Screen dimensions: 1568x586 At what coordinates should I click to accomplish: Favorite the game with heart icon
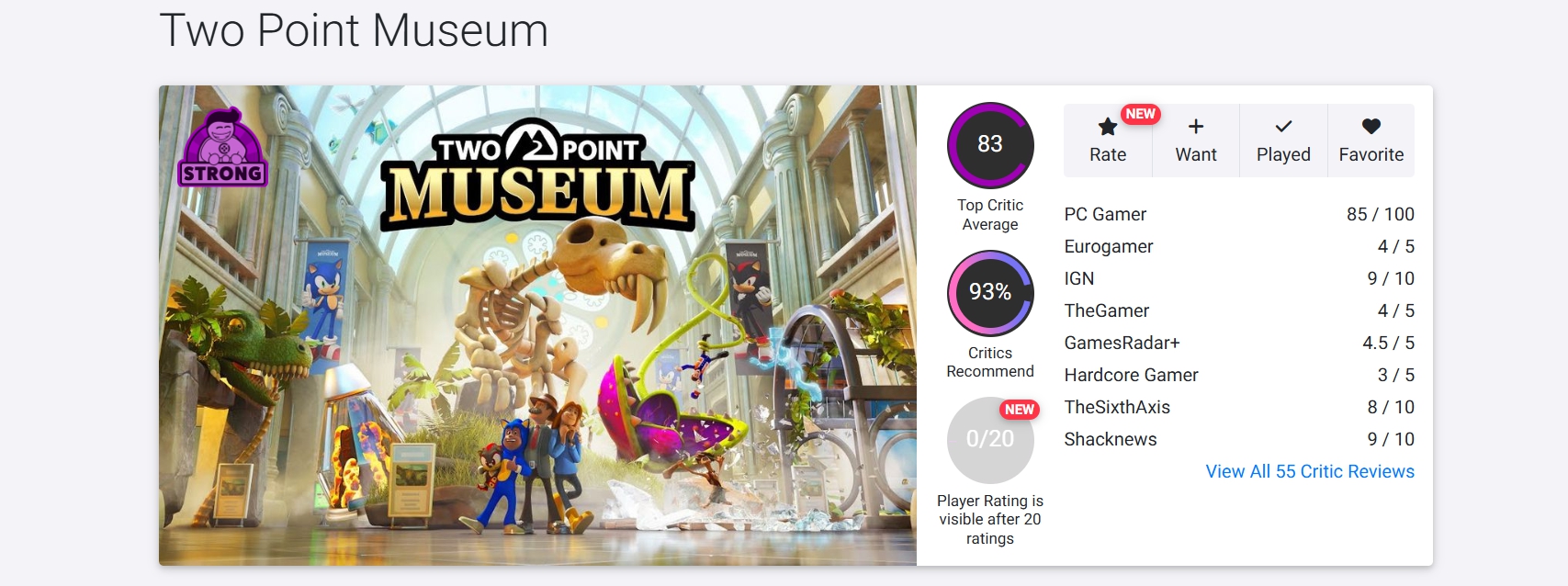(1371, 127)
